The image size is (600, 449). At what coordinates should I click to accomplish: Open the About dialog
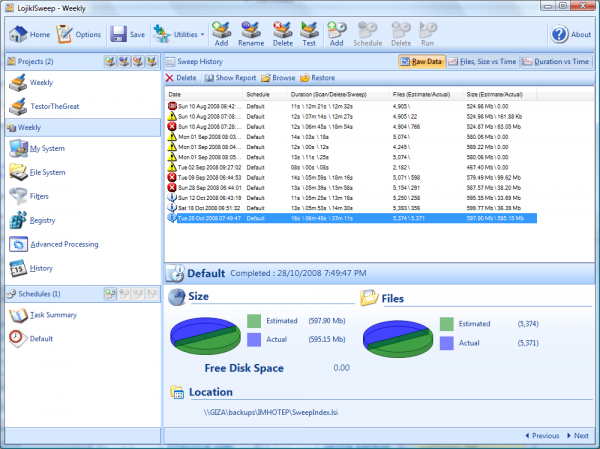pyautogui.click(x=570, y=34)
